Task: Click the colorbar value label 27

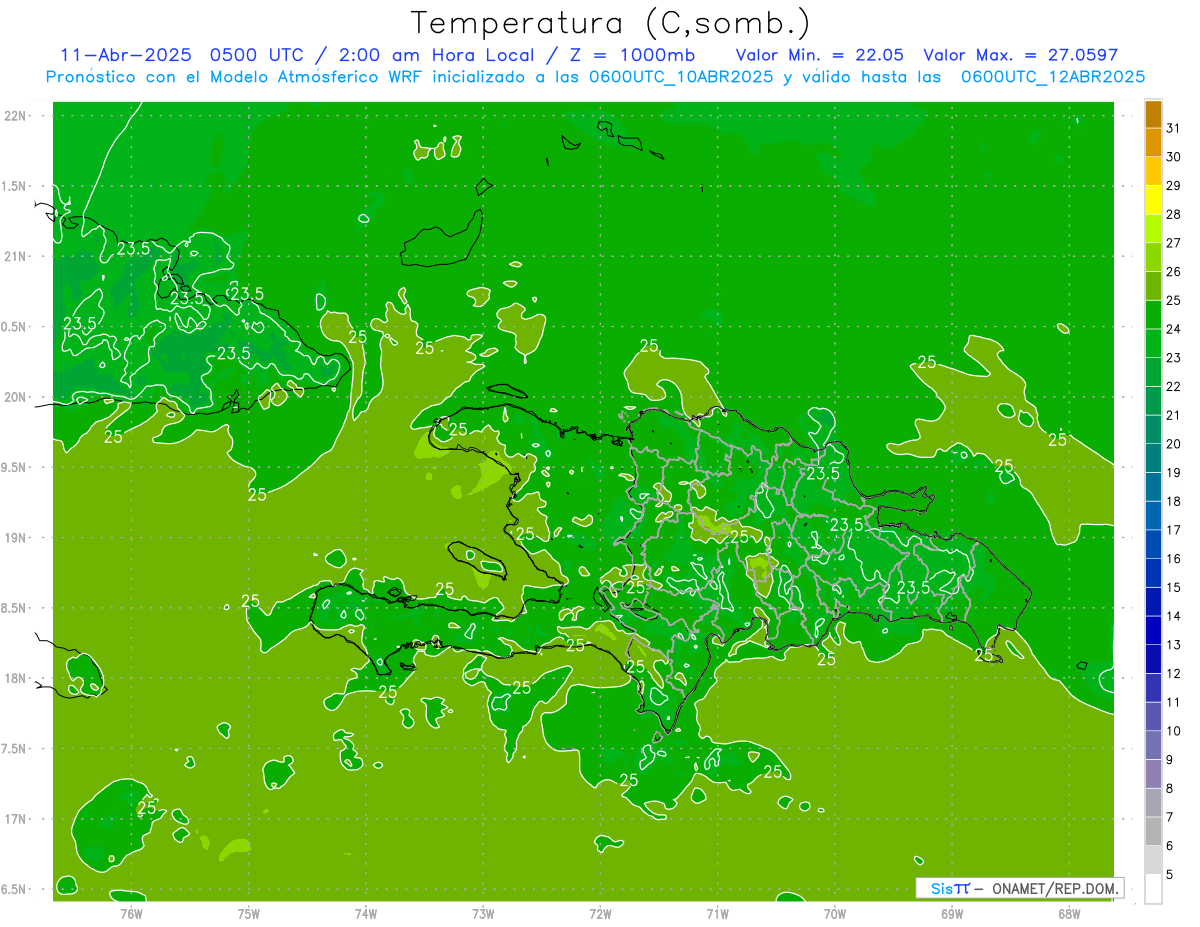Action: tap(1174, 242)
